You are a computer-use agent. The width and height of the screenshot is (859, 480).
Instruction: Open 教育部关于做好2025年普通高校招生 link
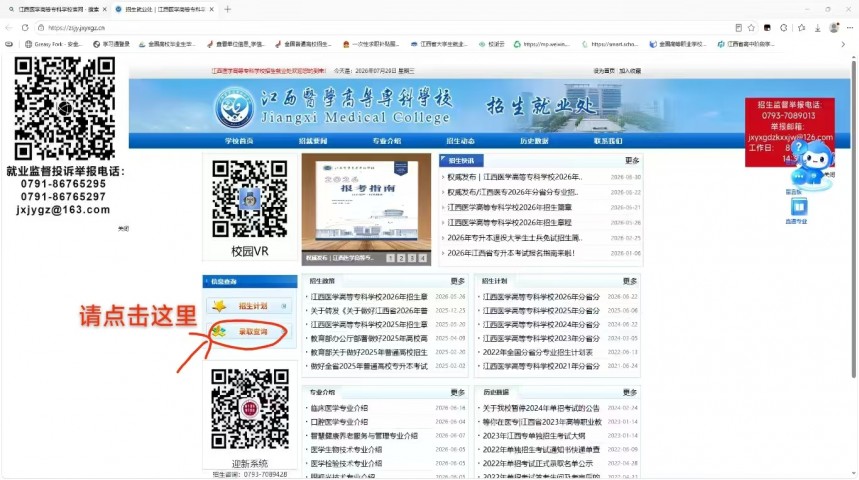[369, 352]
